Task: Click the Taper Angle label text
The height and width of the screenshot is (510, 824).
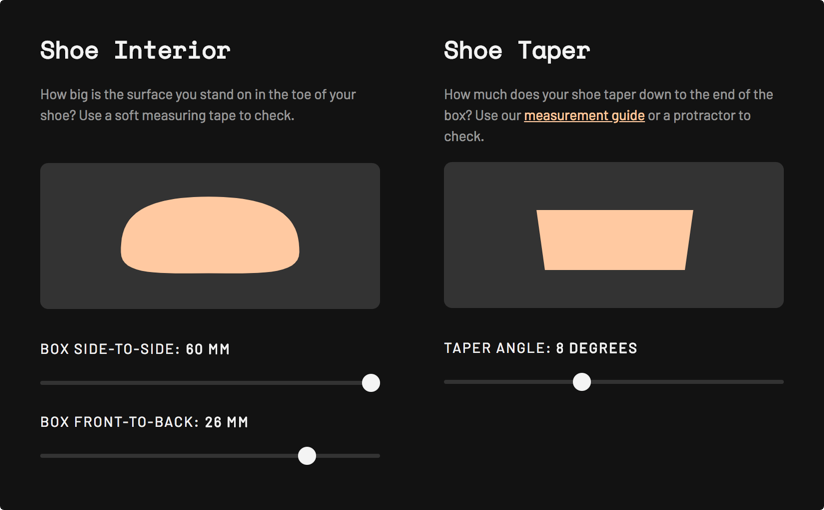Action: click(x=498, y=348)
